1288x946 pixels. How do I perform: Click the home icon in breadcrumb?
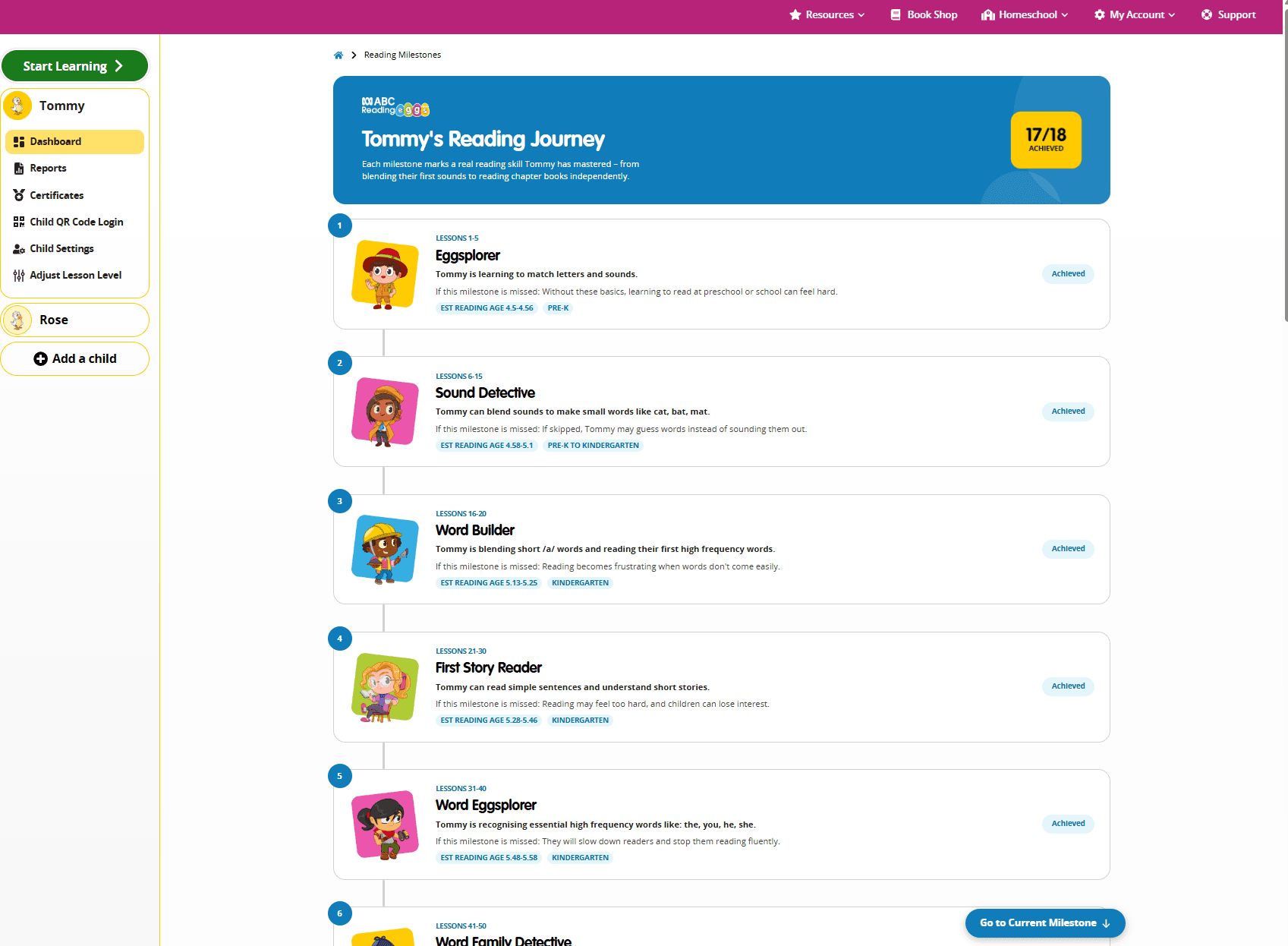339,55
